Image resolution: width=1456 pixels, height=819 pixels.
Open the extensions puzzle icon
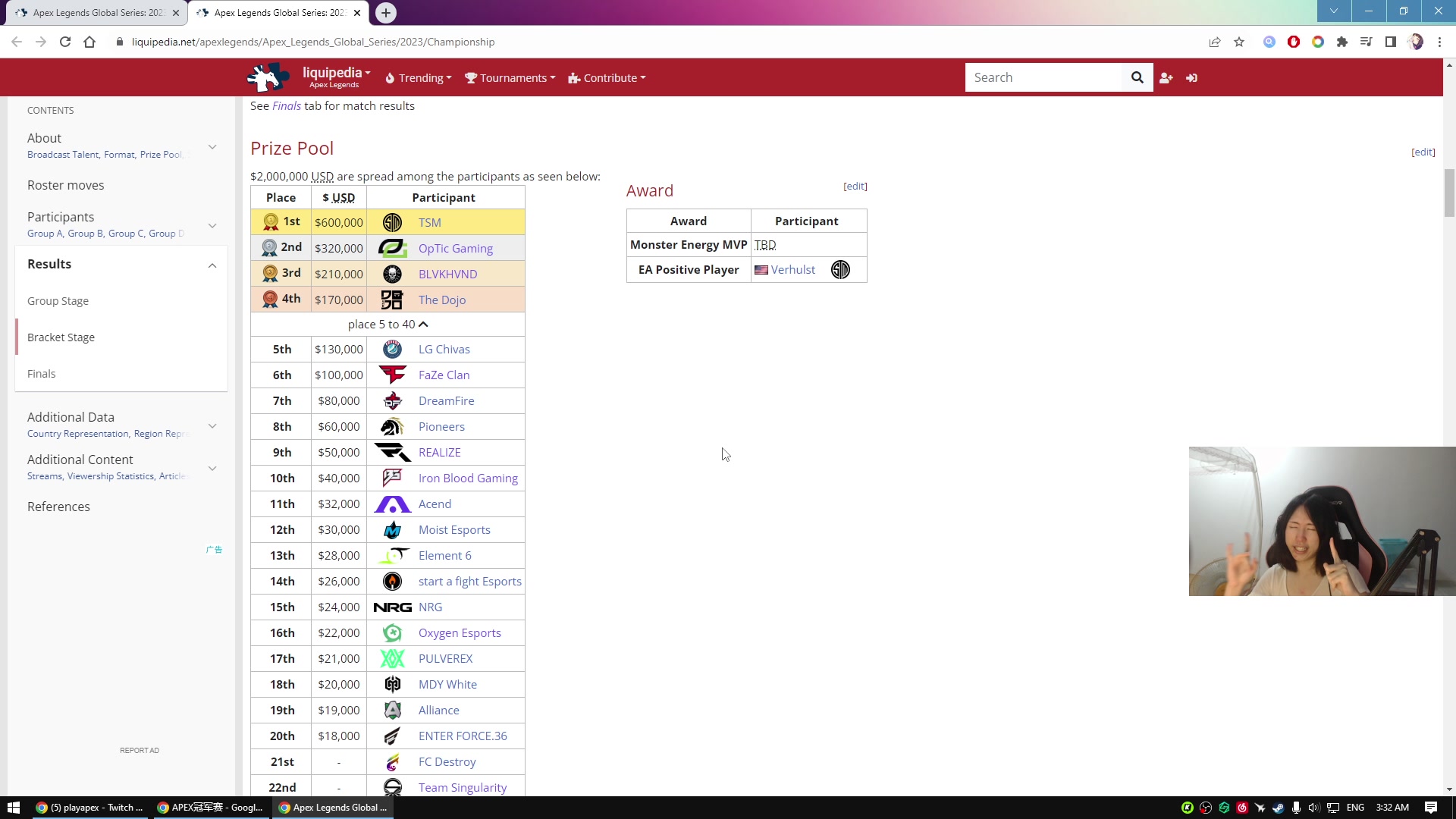coord(1342,42)
